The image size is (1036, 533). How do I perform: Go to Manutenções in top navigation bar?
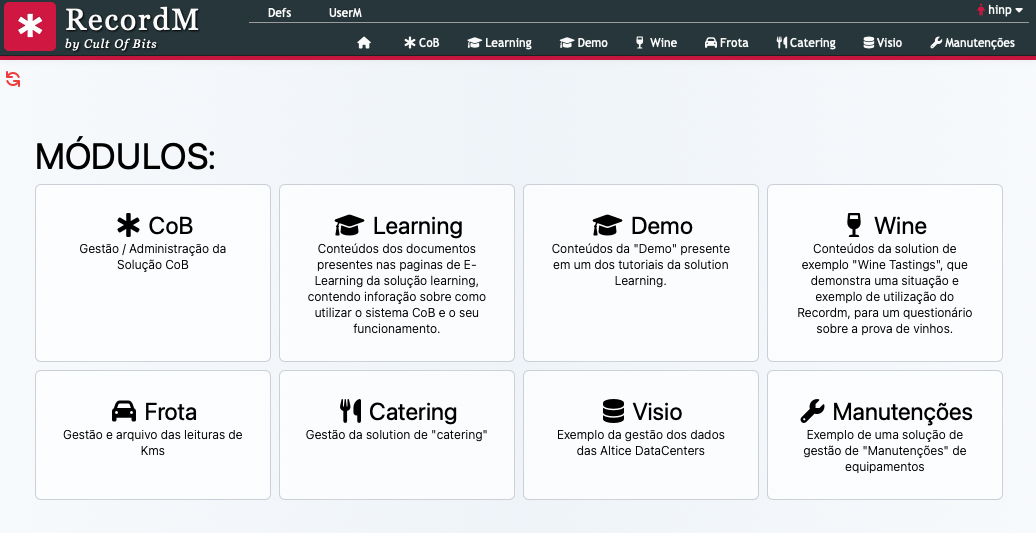[x=972, y=43]
